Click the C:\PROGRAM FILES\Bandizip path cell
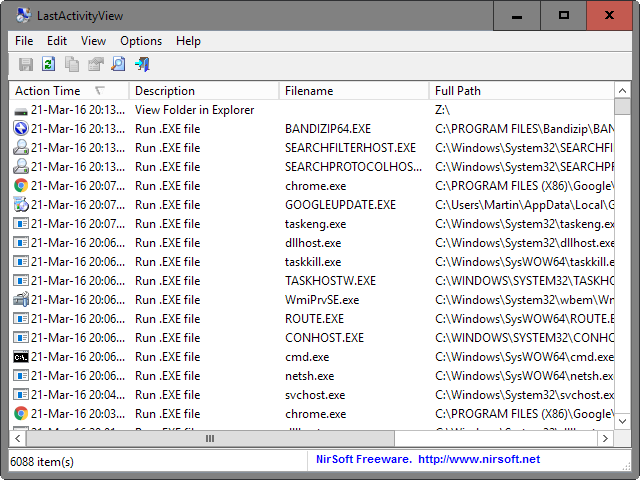 (x=524, y=129)
